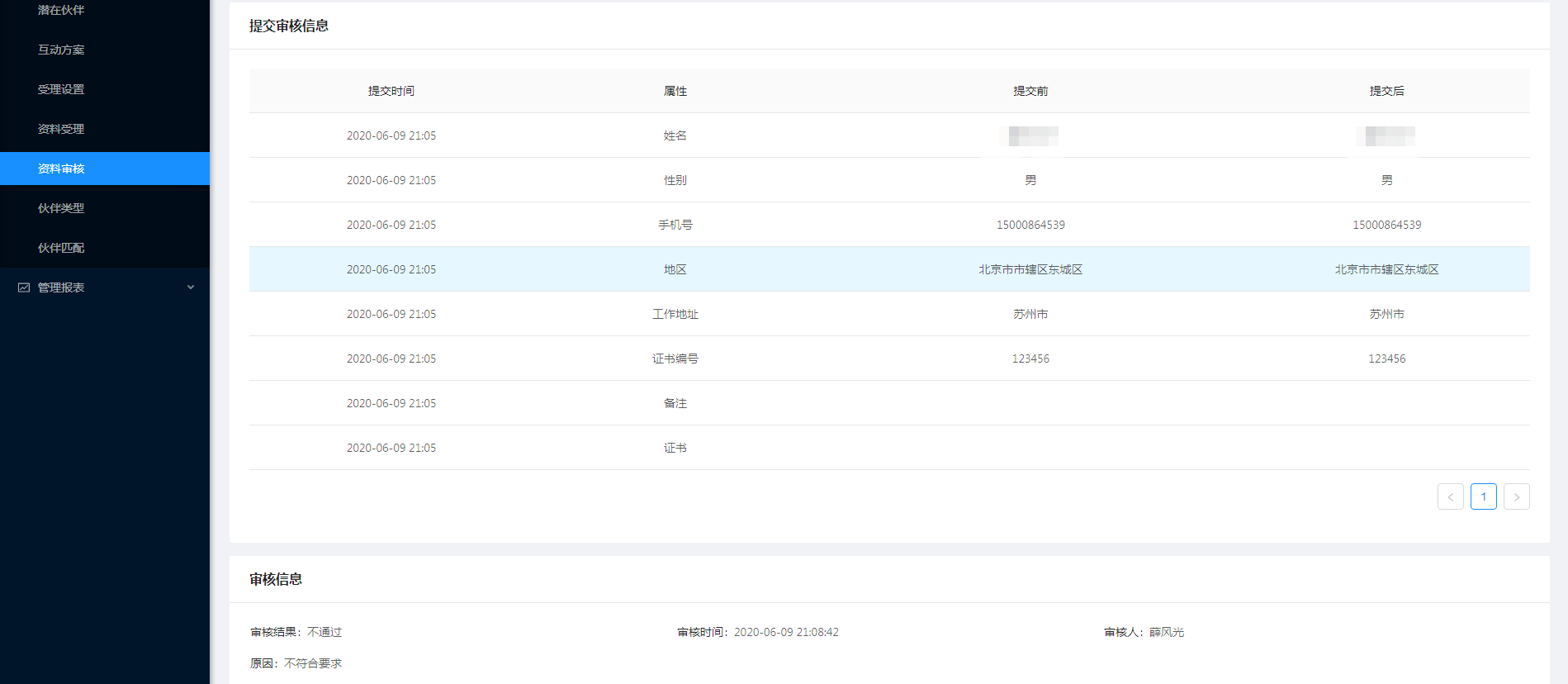This screenshot has height=684, width=1568.
Task: Select page 1 in pagination
Action: point(1483,496)
